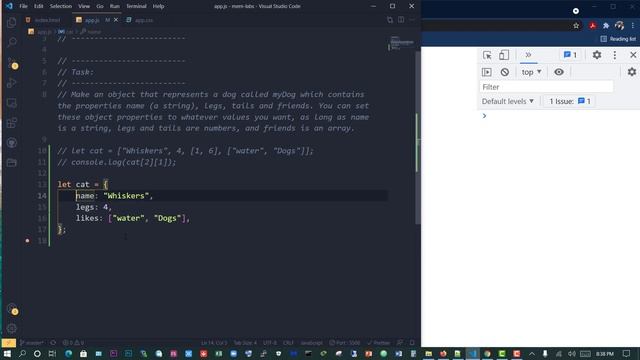
Task: Open the console settings gear
Action: [x=632, y=72]
